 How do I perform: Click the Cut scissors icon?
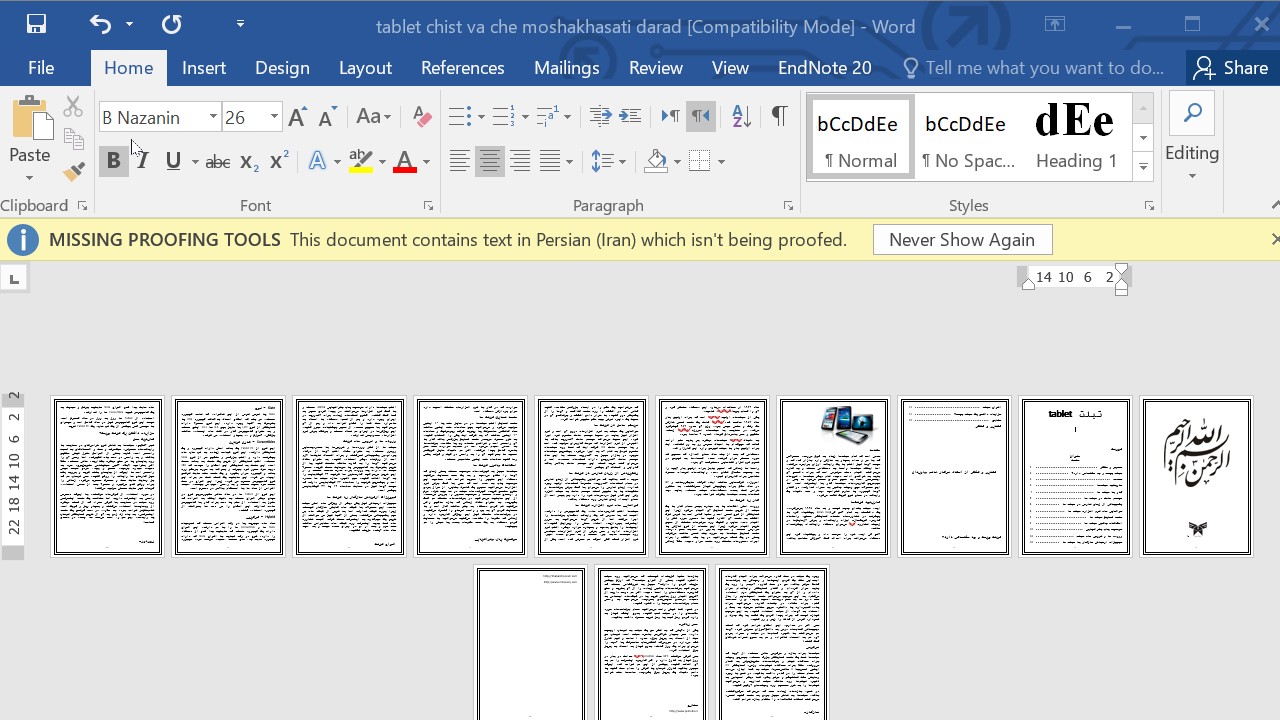pos(73,107)
